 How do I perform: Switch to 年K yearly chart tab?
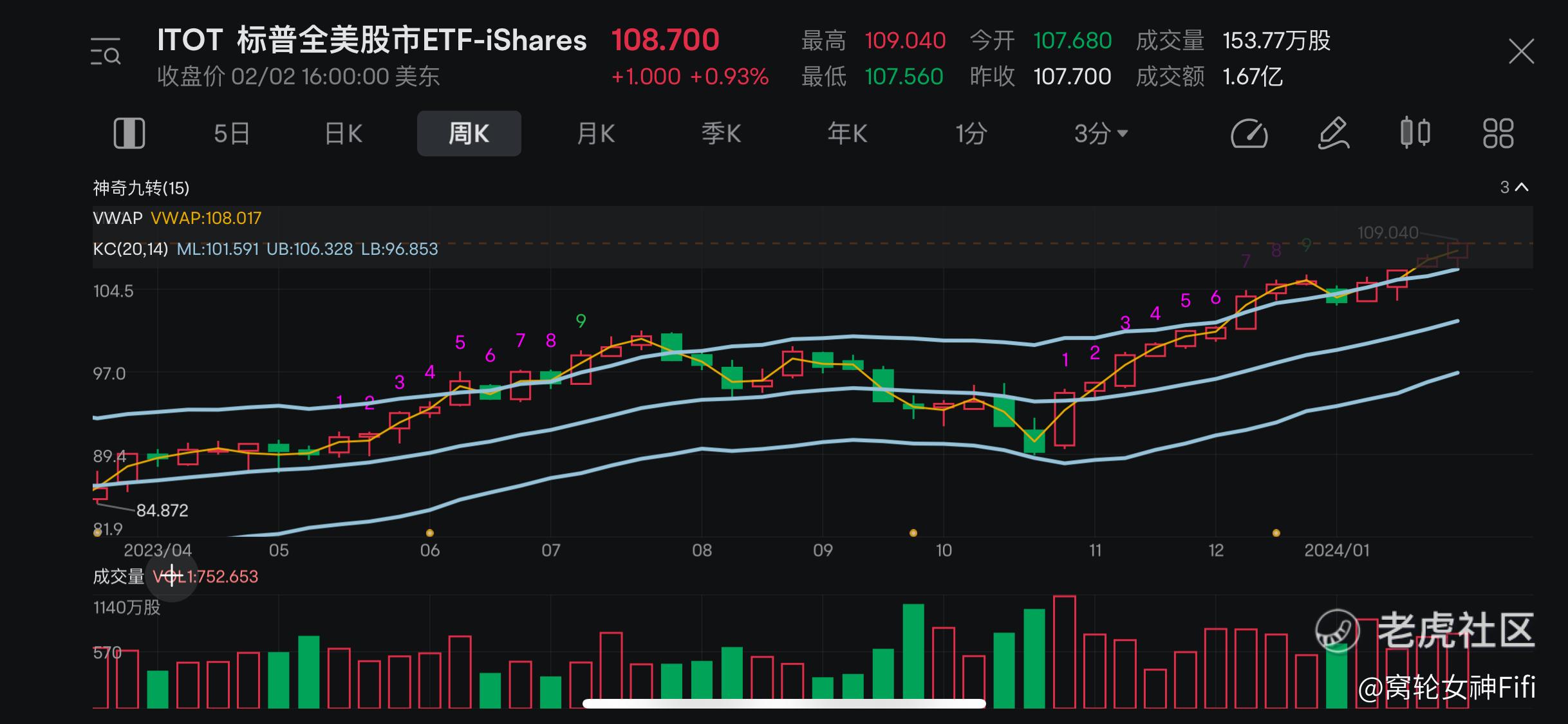pyautogui.click(x=847, y=134)
